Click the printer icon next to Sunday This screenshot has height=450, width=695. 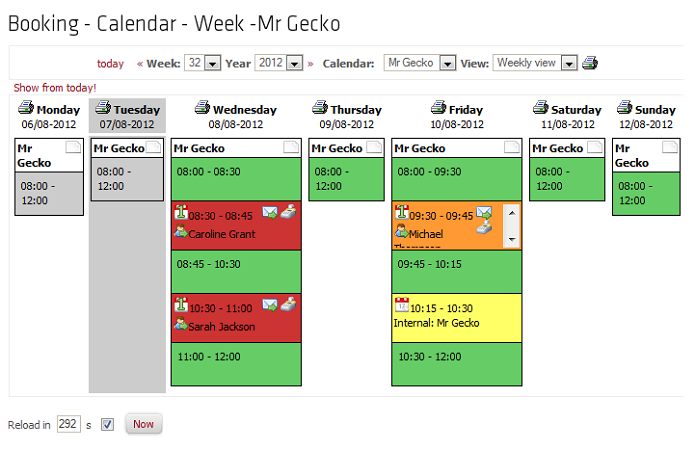click(x=625, y=108)
